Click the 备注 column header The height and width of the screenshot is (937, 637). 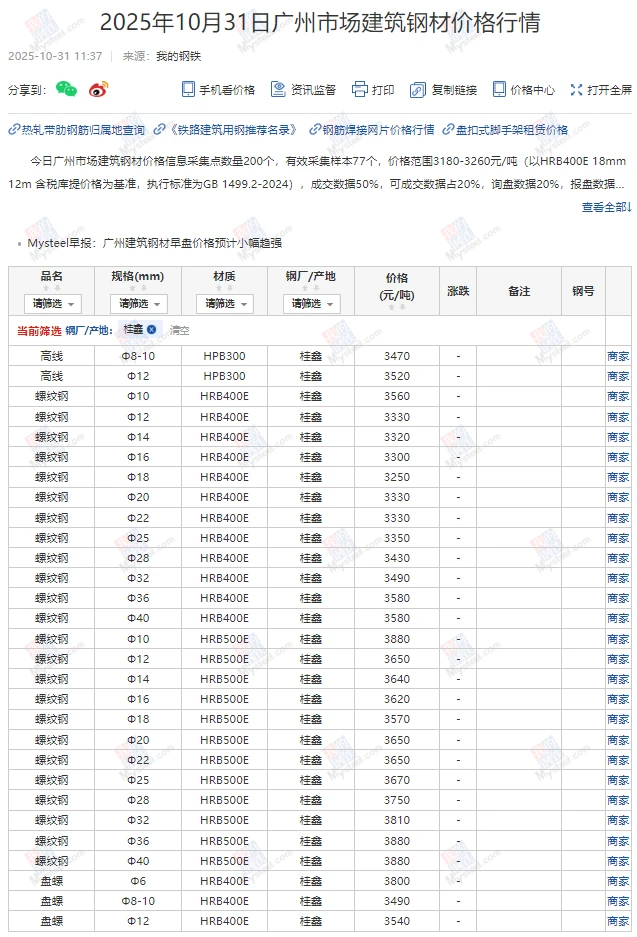pyautogui.click(x=519, y=291)
